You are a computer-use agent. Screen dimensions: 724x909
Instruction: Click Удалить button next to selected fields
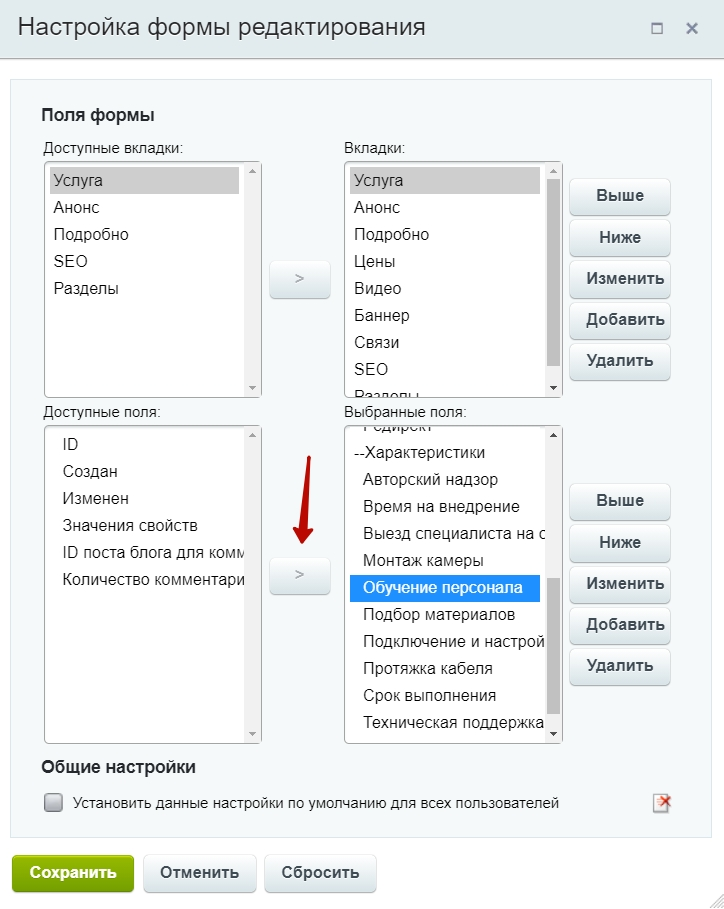click(x=619, y=665)
